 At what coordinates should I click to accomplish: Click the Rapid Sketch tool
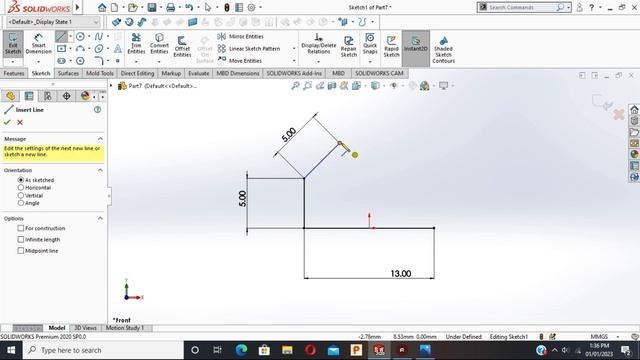(391, 46)
